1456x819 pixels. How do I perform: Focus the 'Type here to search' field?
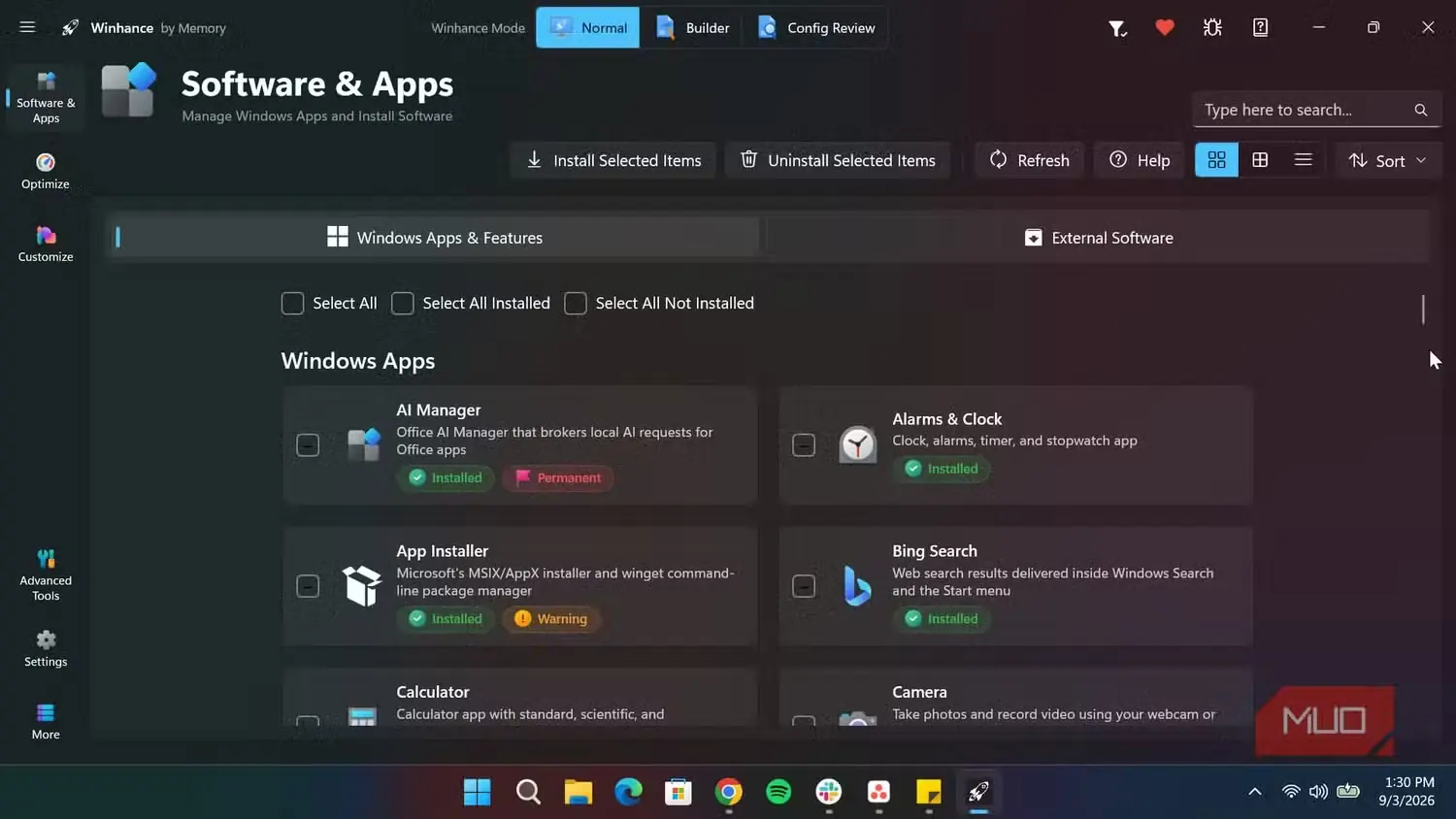click(x=1316, y=110)
